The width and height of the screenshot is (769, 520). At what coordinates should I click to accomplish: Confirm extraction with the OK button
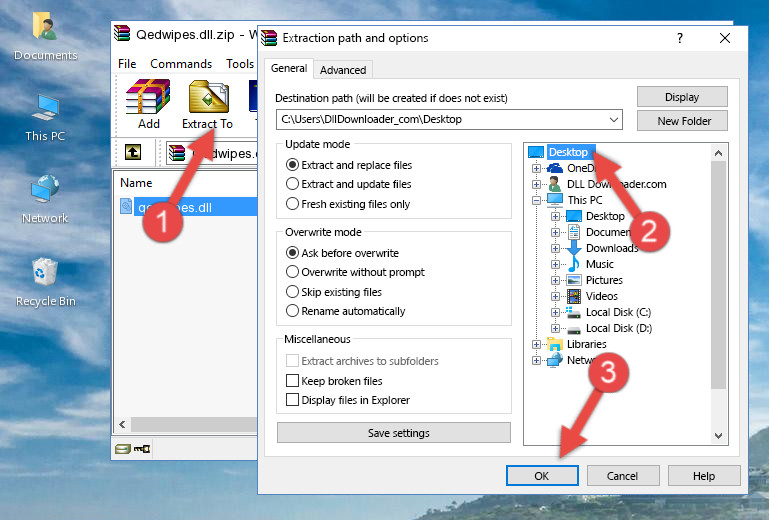(x=542, y=476)
